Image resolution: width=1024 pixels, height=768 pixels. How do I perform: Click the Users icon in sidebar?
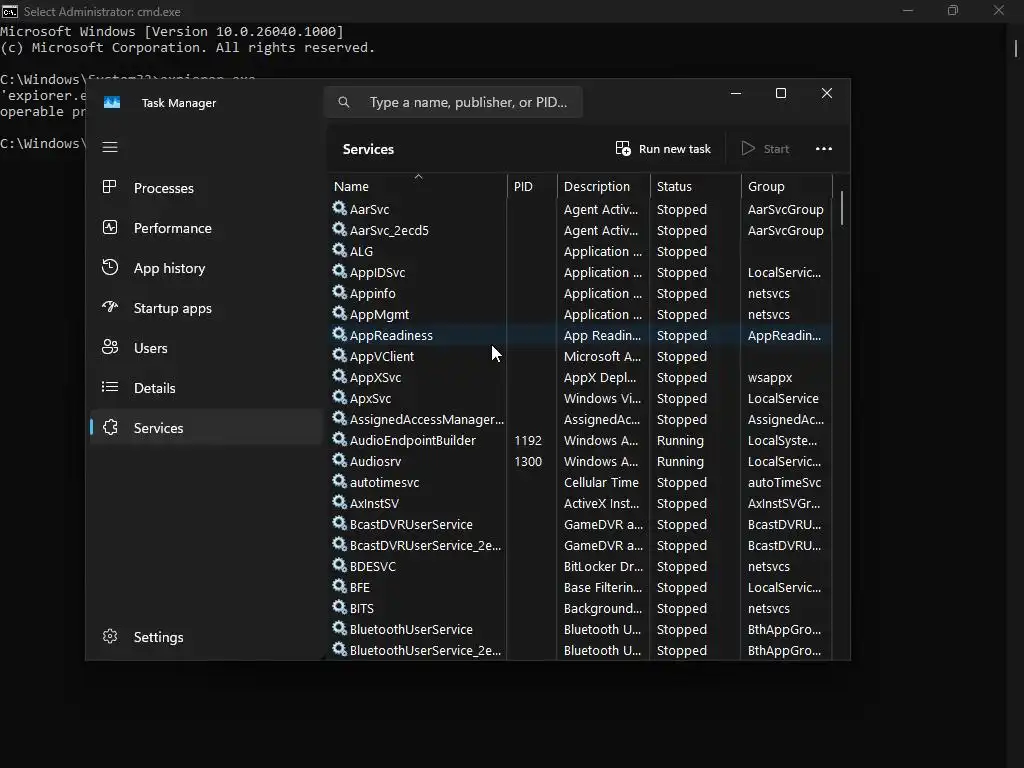pyautogui.click(x=110, y=348)
